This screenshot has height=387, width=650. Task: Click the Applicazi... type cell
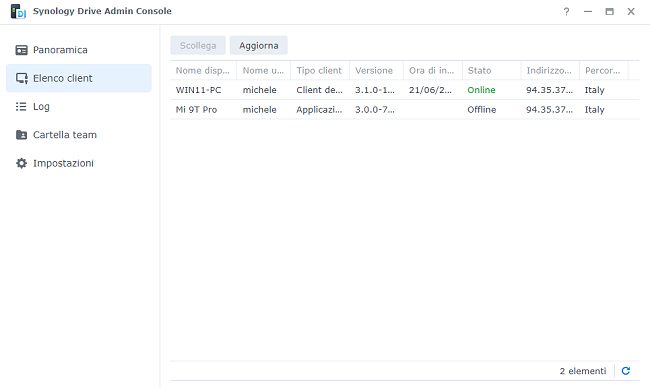click(320, 110)
